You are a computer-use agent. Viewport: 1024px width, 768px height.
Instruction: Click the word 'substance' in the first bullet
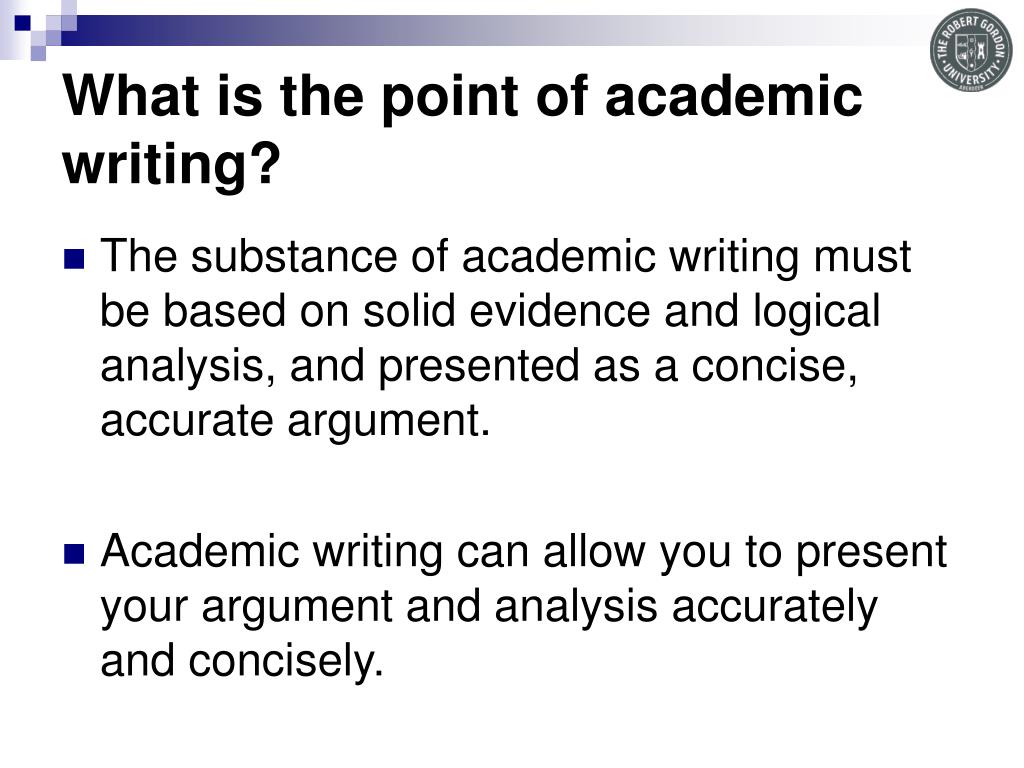pyautogui.click(x=294, y=255)
